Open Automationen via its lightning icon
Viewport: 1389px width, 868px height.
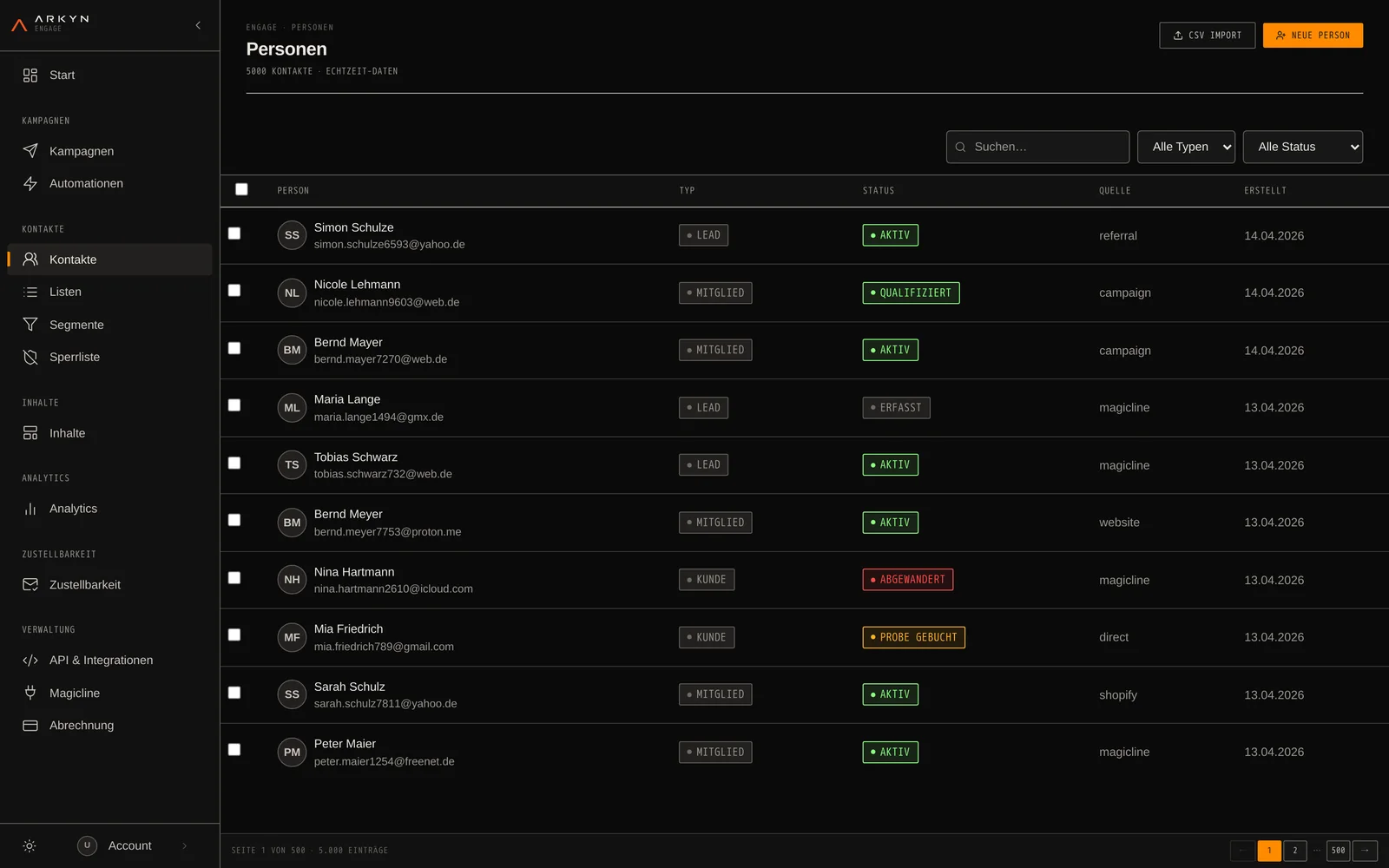[30, 184]
